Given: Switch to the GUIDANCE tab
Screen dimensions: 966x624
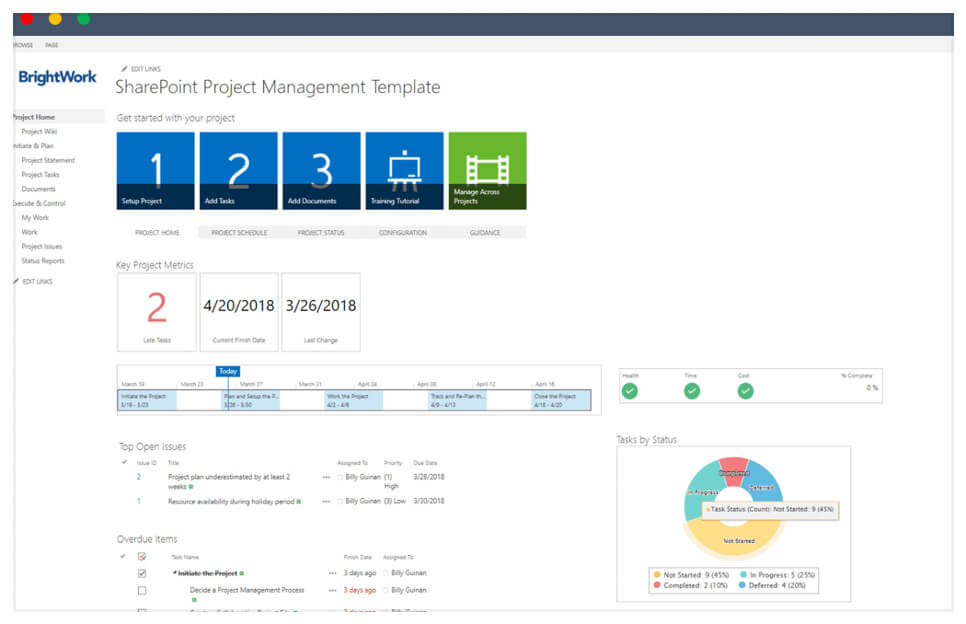Looking at the screenshot, I should (485, 233).
